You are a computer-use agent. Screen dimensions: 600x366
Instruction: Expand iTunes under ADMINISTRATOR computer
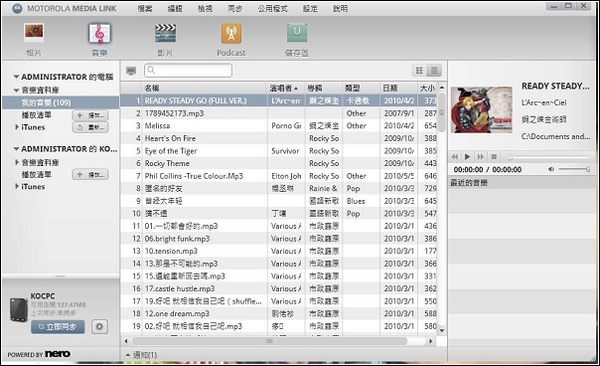[17, 127]
